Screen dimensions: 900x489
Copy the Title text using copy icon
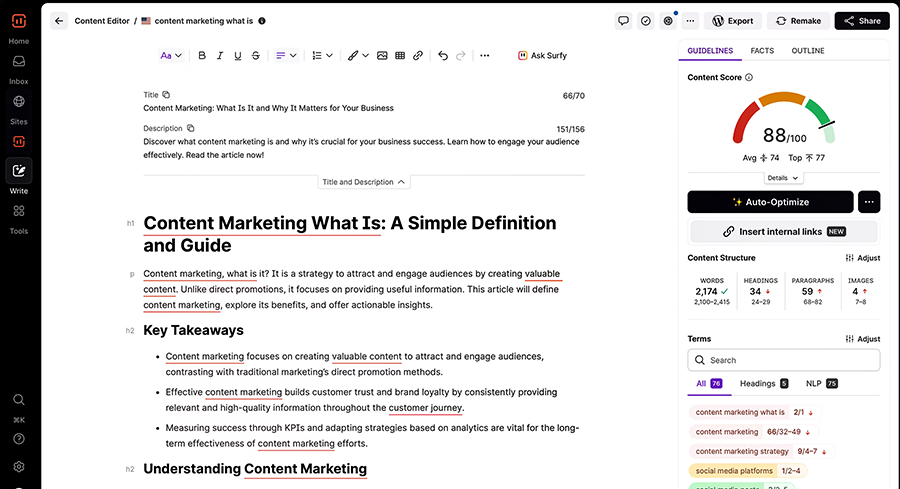[167, 95]
